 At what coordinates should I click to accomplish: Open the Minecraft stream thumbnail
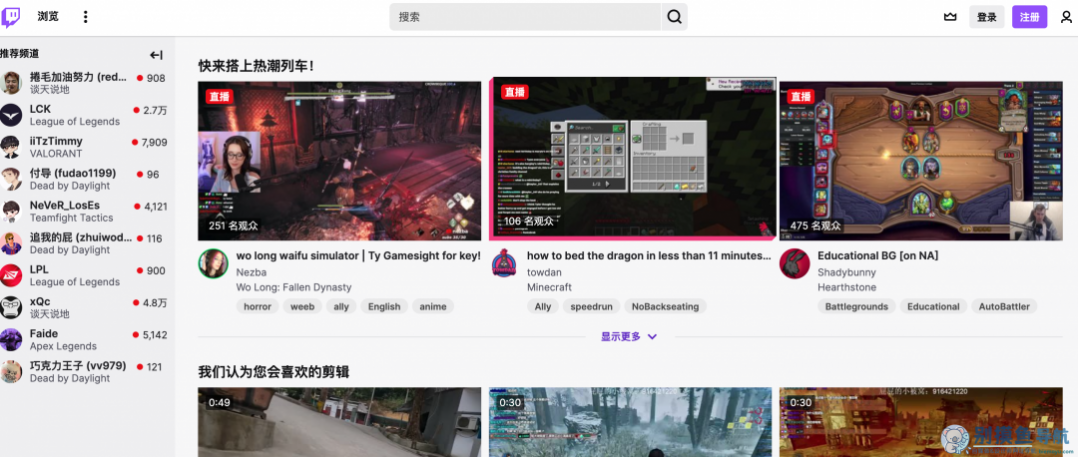click(x=632, y=158)
